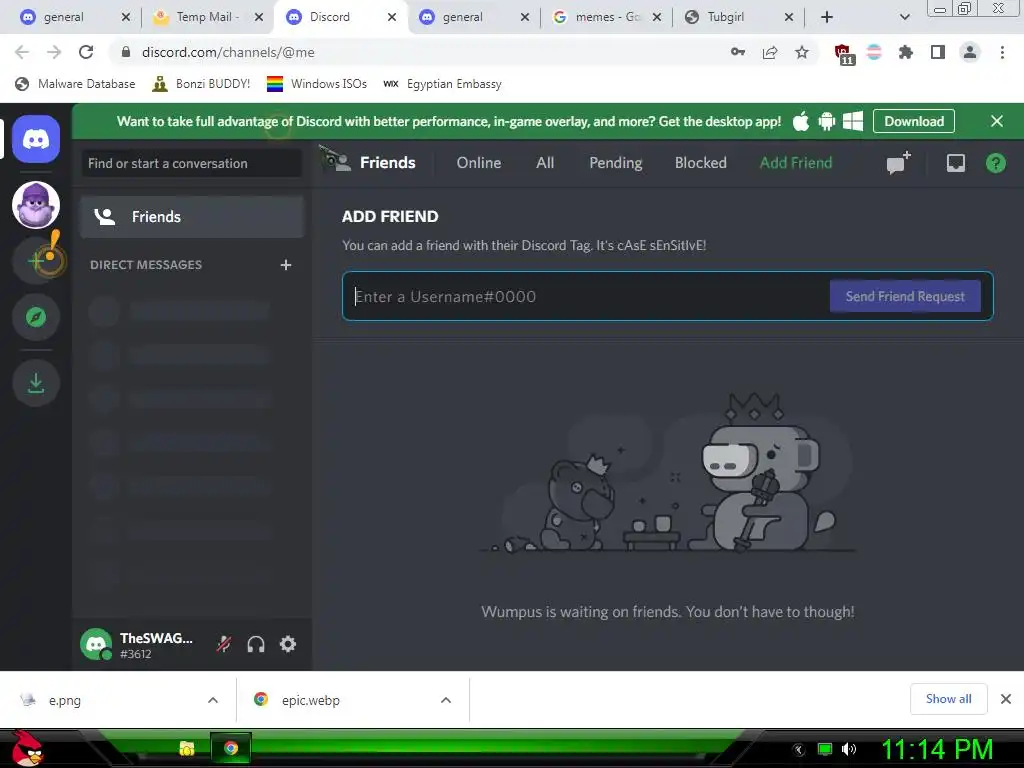The width and height of the screenshot is (1024, 768).
Task: Switch to the All friends tab
Action: [x=545, y=163]
